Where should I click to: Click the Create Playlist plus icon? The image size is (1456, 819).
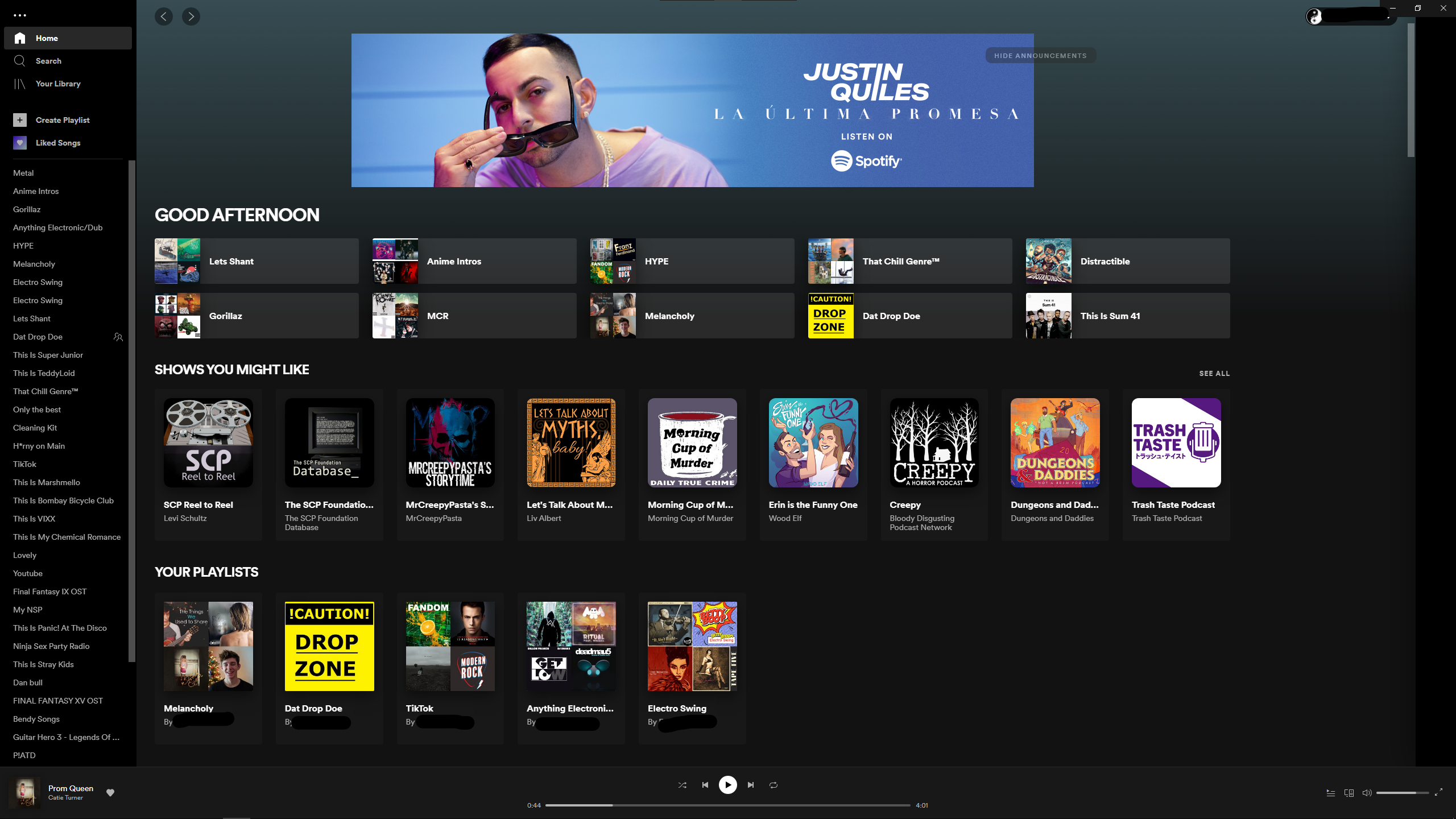20,120
